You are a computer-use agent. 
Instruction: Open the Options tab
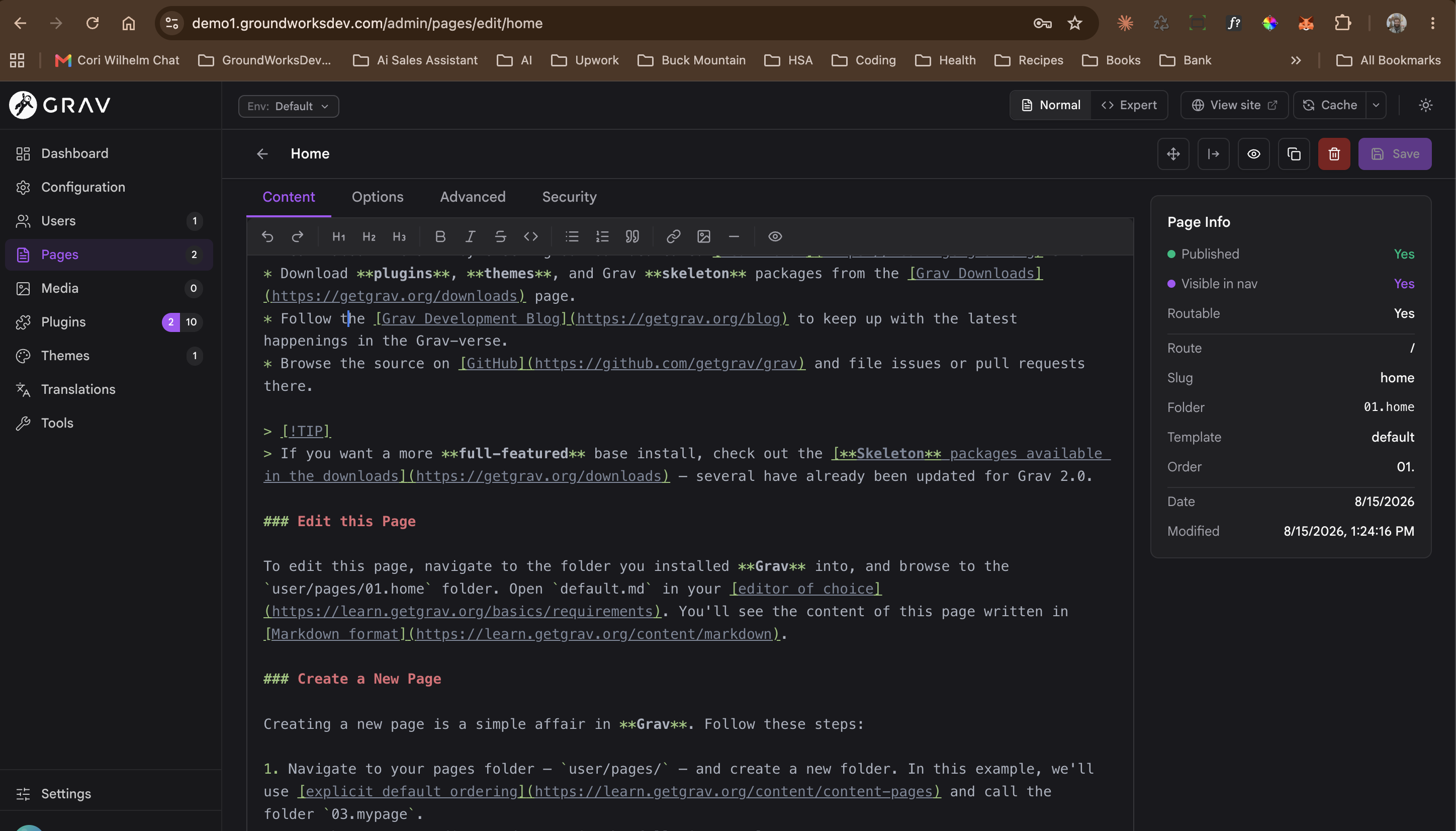pos(378,197)
